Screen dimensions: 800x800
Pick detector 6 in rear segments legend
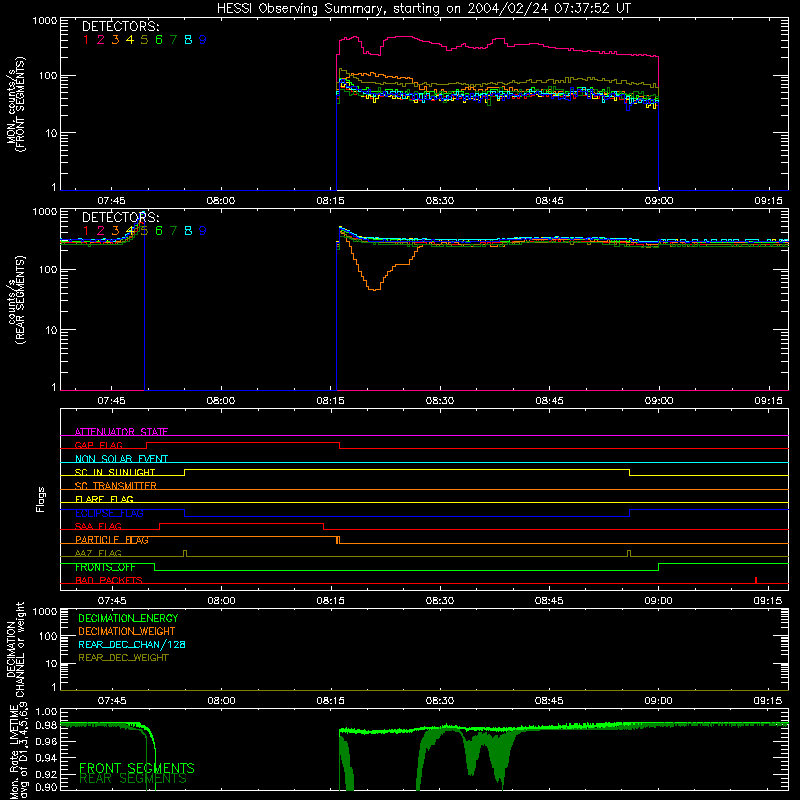159,231
